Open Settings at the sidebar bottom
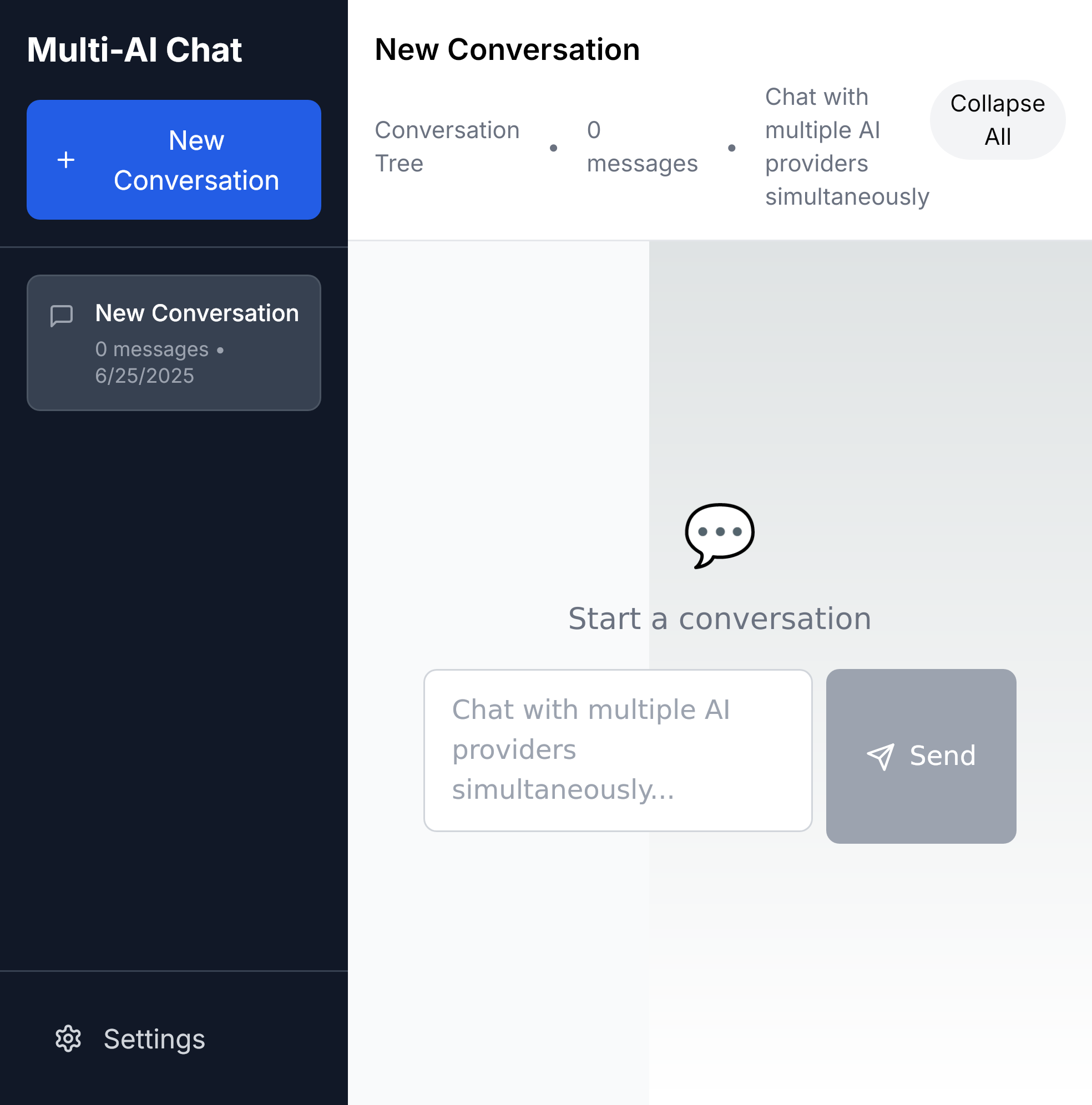 tap(130, 1038)
